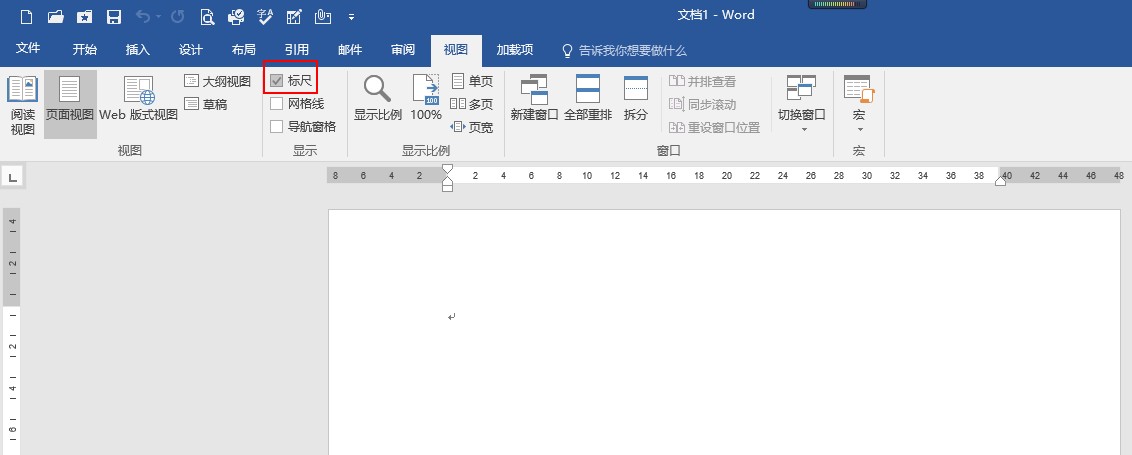Viewport: 1132px width, 455px height.
Task: Open the 显示比例 zoom dialog
Action: 377,100
